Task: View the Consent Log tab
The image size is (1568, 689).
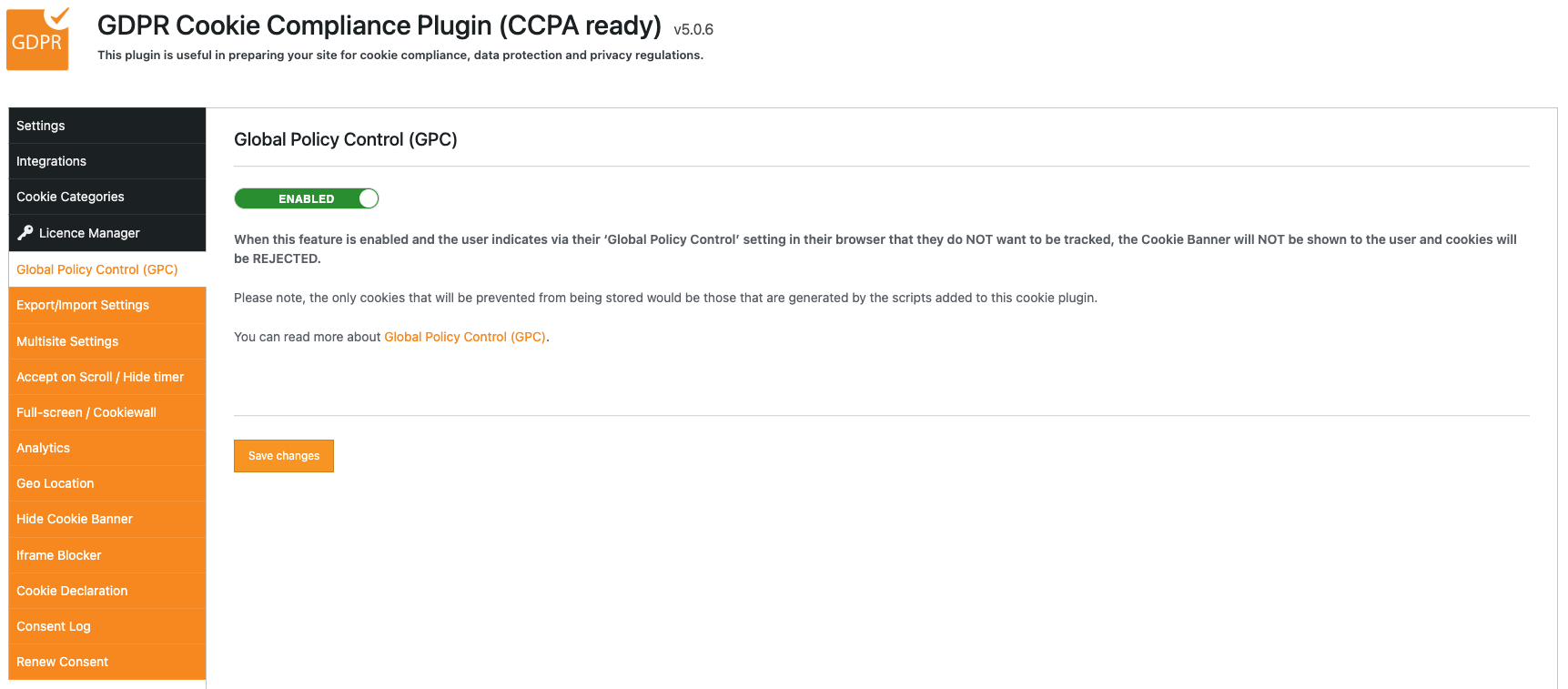Action: click(54, 626)
